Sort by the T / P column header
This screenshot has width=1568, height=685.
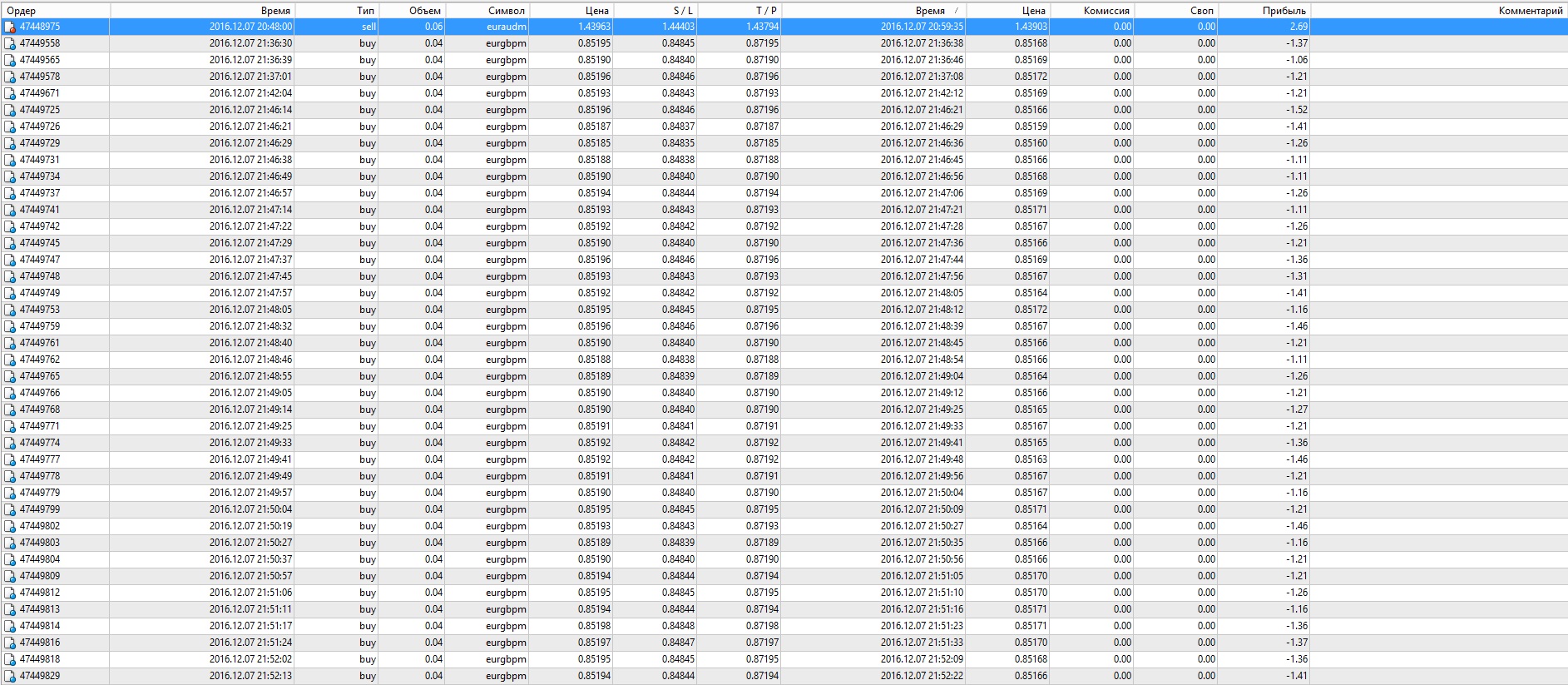click(766, 10)
